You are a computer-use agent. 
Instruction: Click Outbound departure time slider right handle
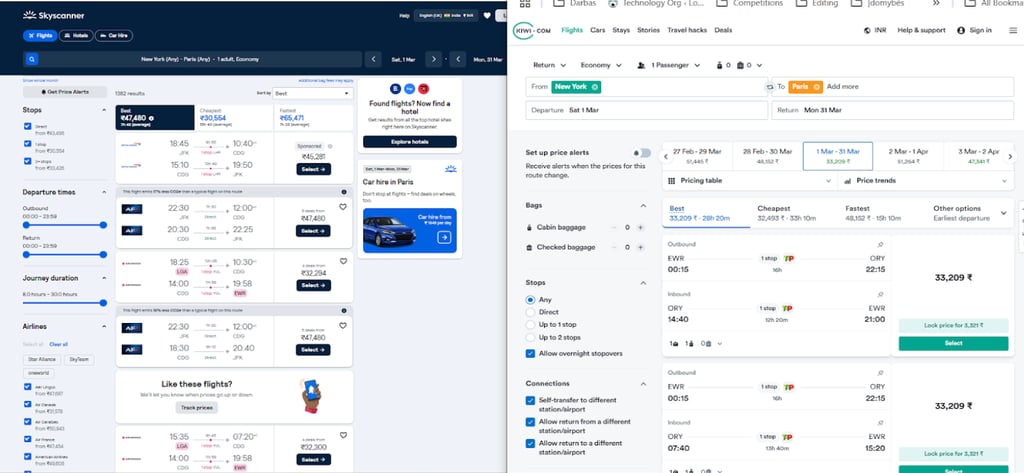point(103,225)
